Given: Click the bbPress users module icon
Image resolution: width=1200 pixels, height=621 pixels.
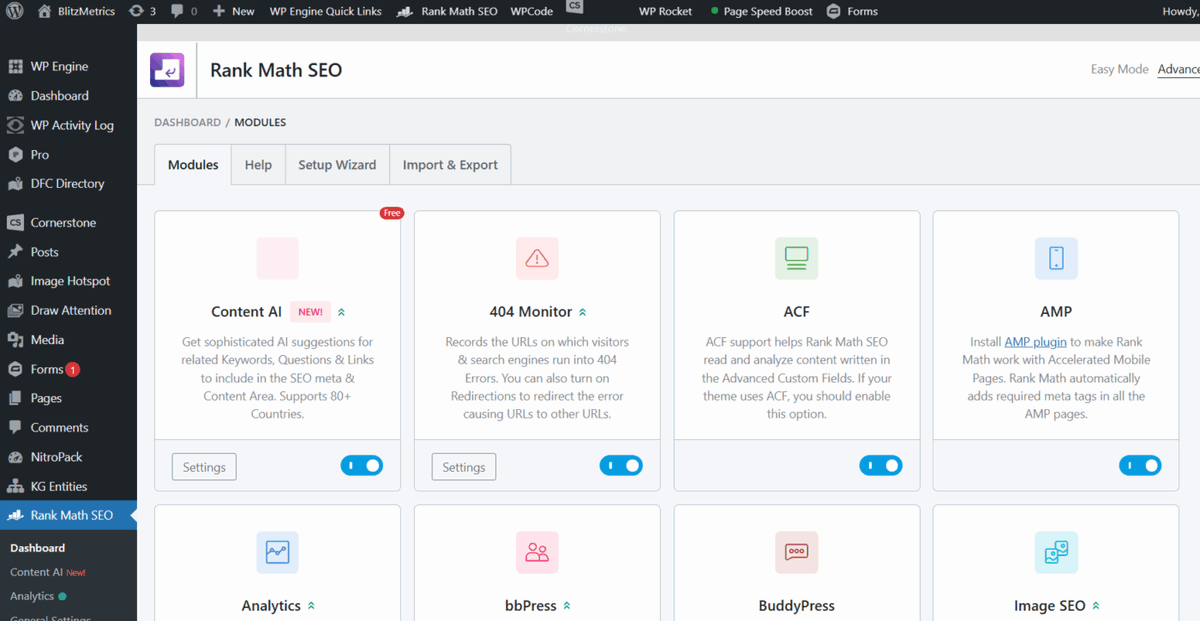Looking at the screenshot, I should (x=537, y=552).
